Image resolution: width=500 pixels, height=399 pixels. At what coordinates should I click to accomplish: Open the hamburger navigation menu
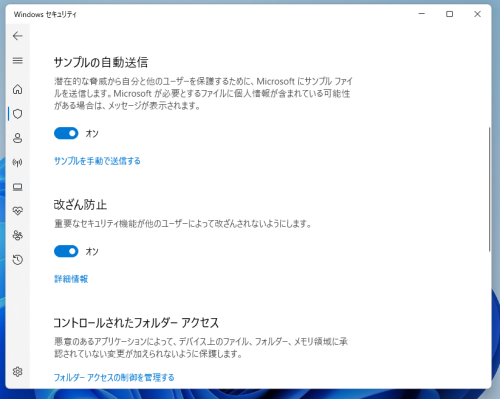click(18, 61)
